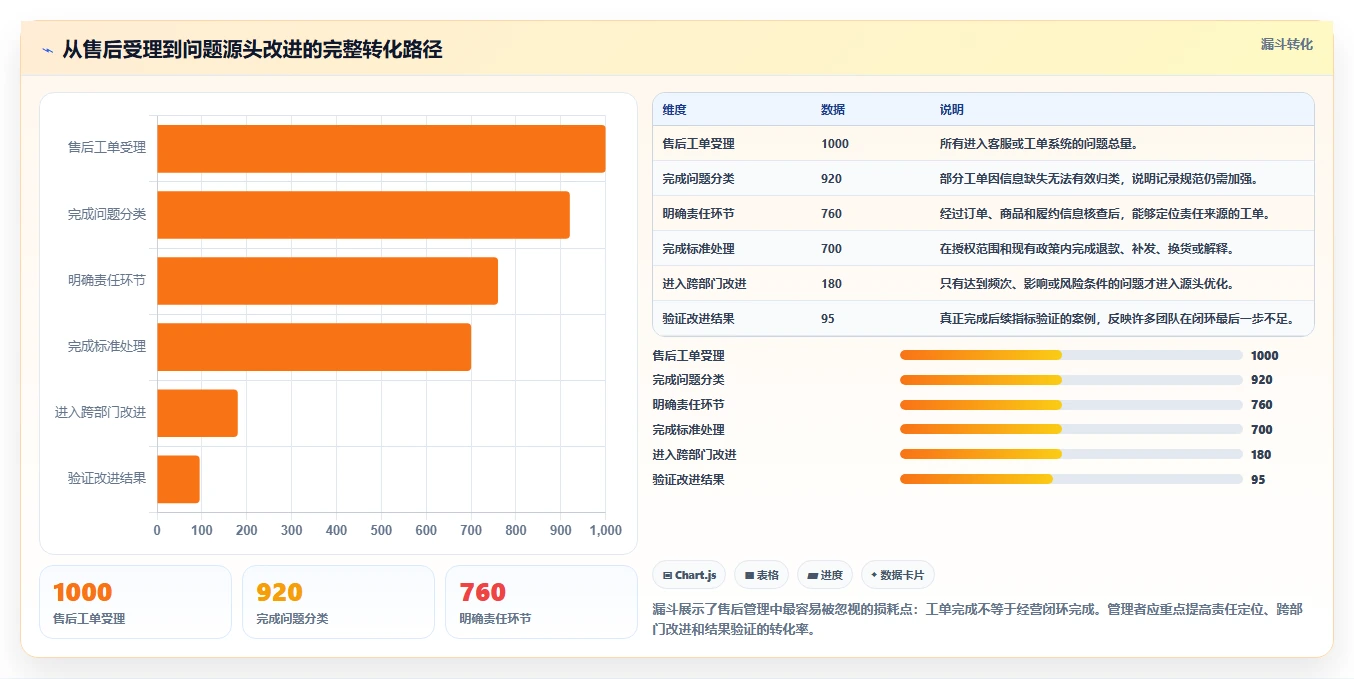Click table cell 完成标准处理
This screenshot has height=679, width=1354.
698,249
